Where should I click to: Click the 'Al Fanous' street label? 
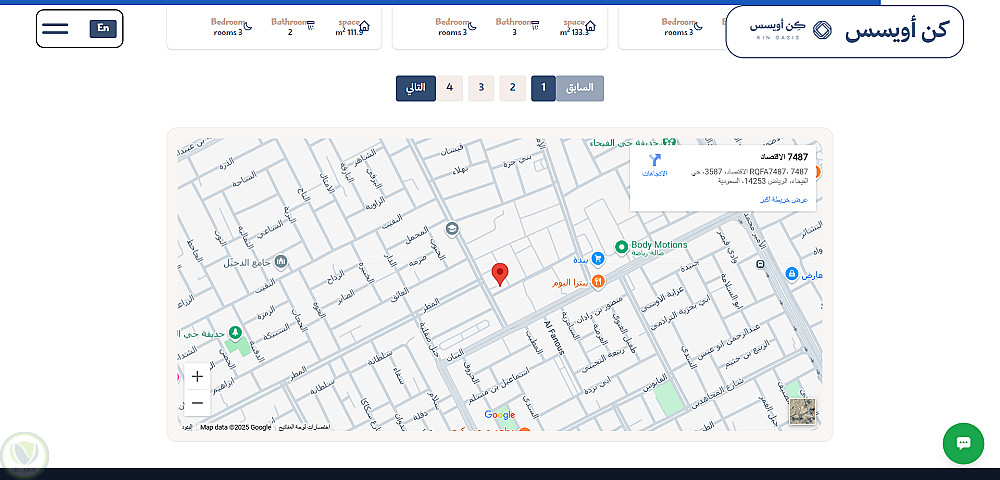(552, 337)
